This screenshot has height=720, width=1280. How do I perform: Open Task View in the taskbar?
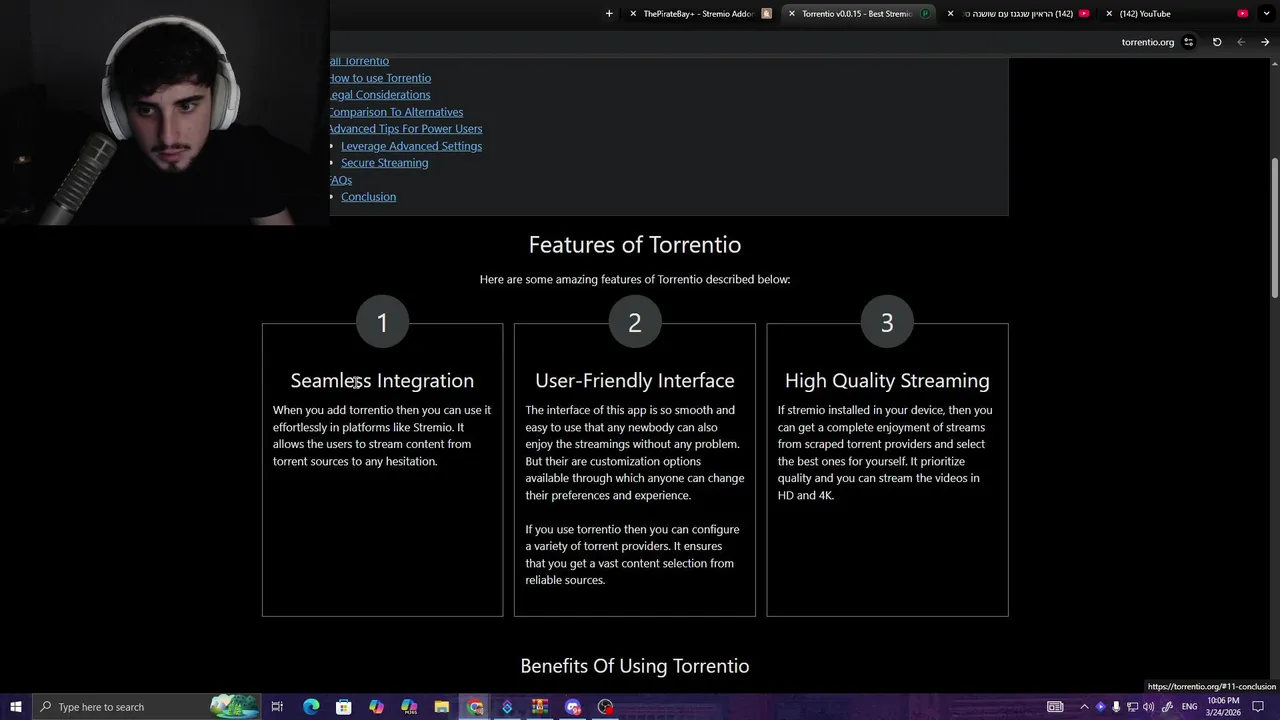point(277,707)
